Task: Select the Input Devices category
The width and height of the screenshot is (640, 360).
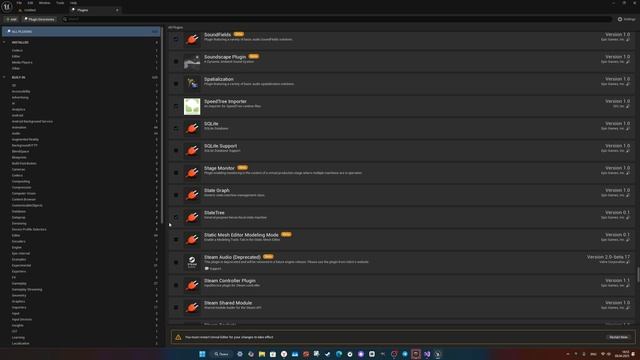Action: [x=22, y=320]
